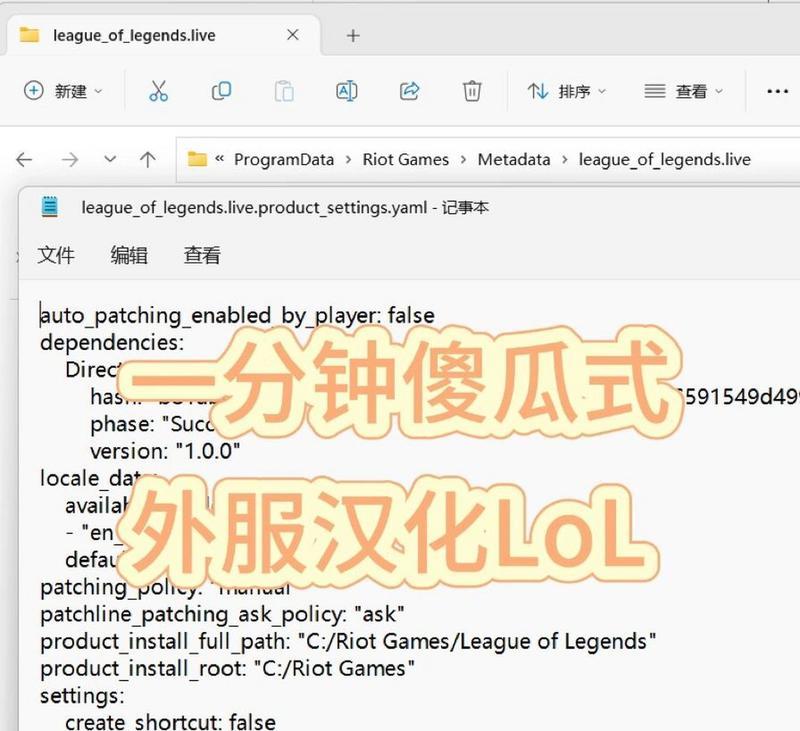
Task: Open the 文件 (File) menu in Notepad
Action: [x=56, y=255]
